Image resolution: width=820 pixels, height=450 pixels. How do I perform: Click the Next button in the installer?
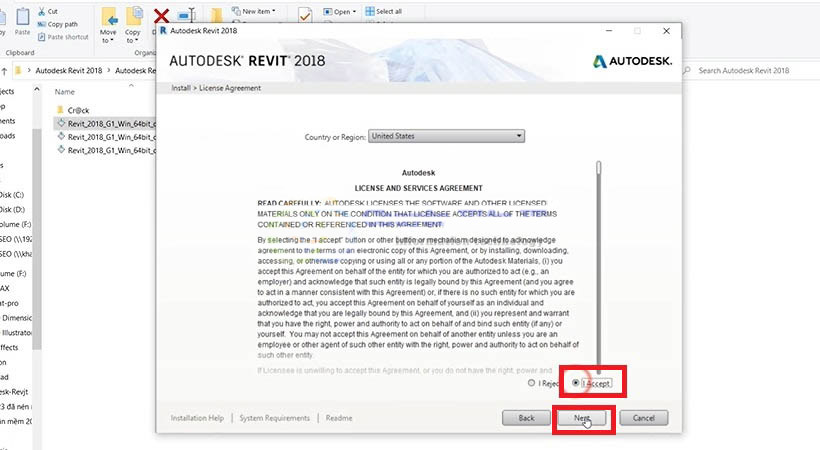(582, 418)
